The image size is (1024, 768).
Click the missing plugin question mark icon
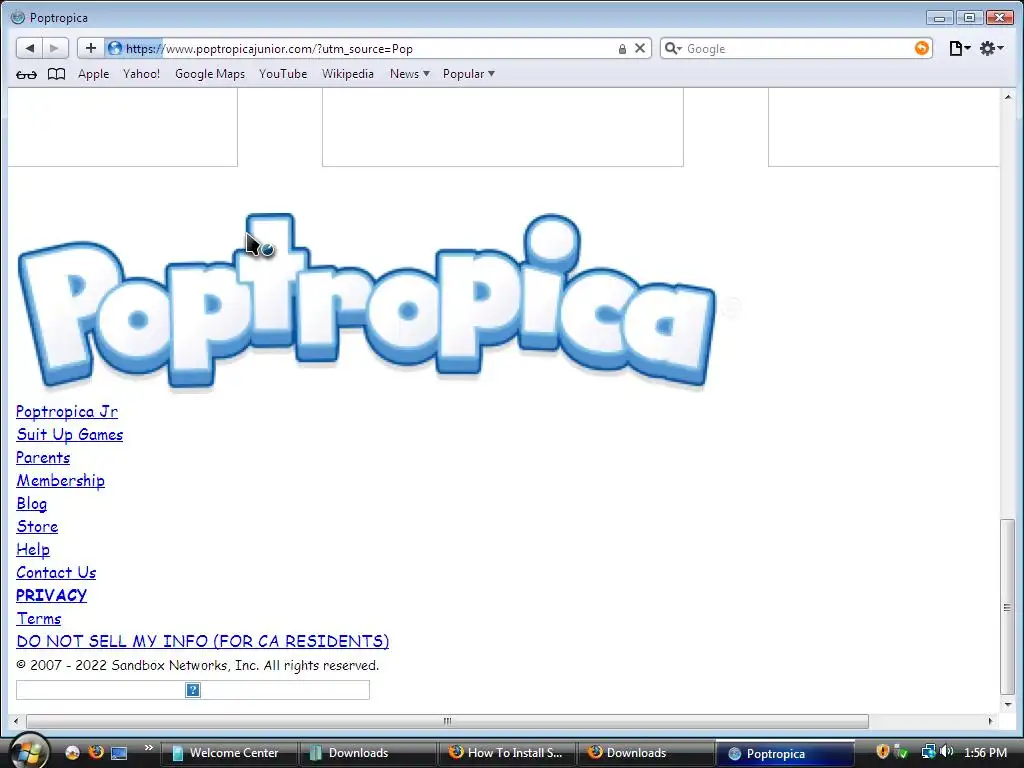[193, 690]
